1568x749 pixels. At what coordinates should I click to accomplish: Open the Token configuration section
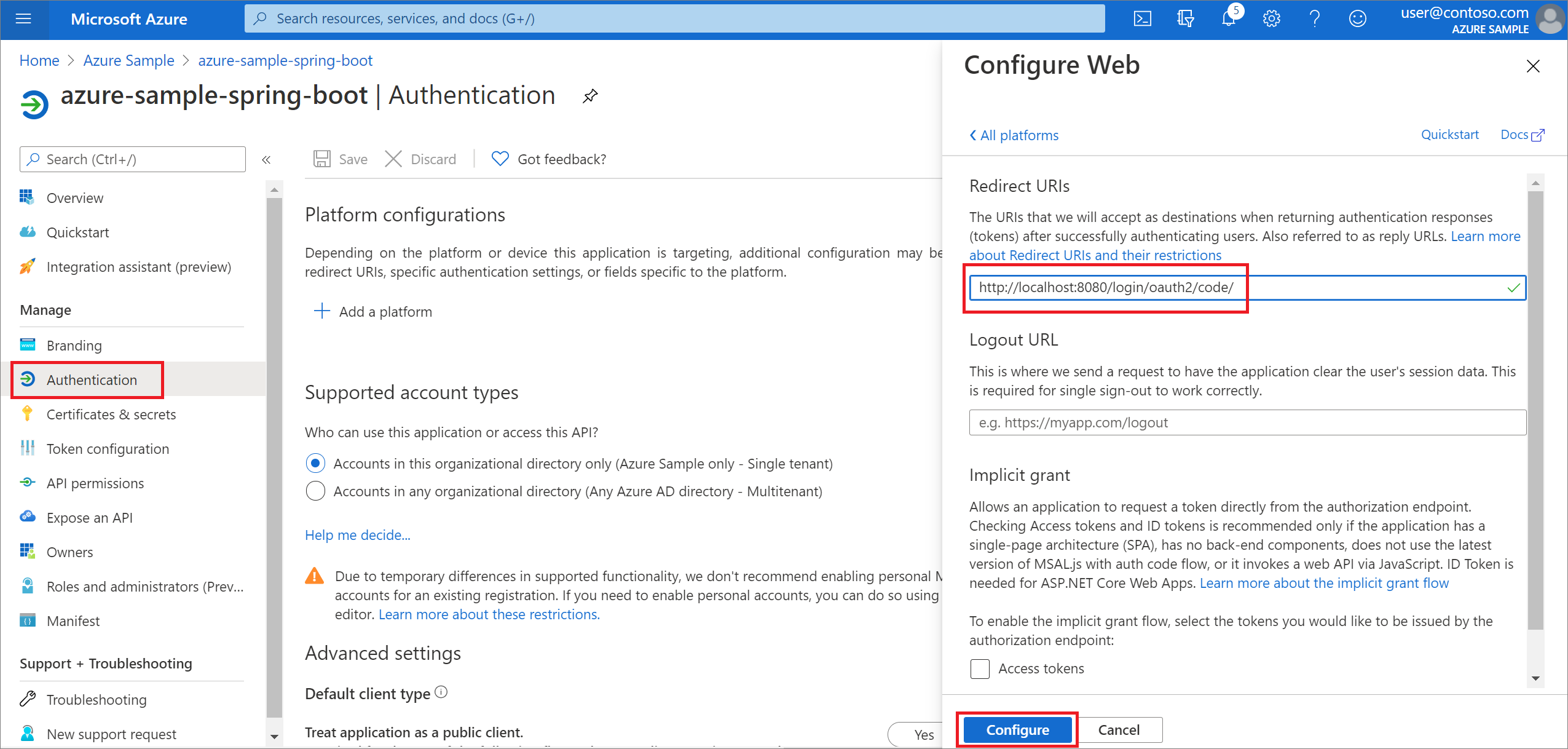[108, 448]
